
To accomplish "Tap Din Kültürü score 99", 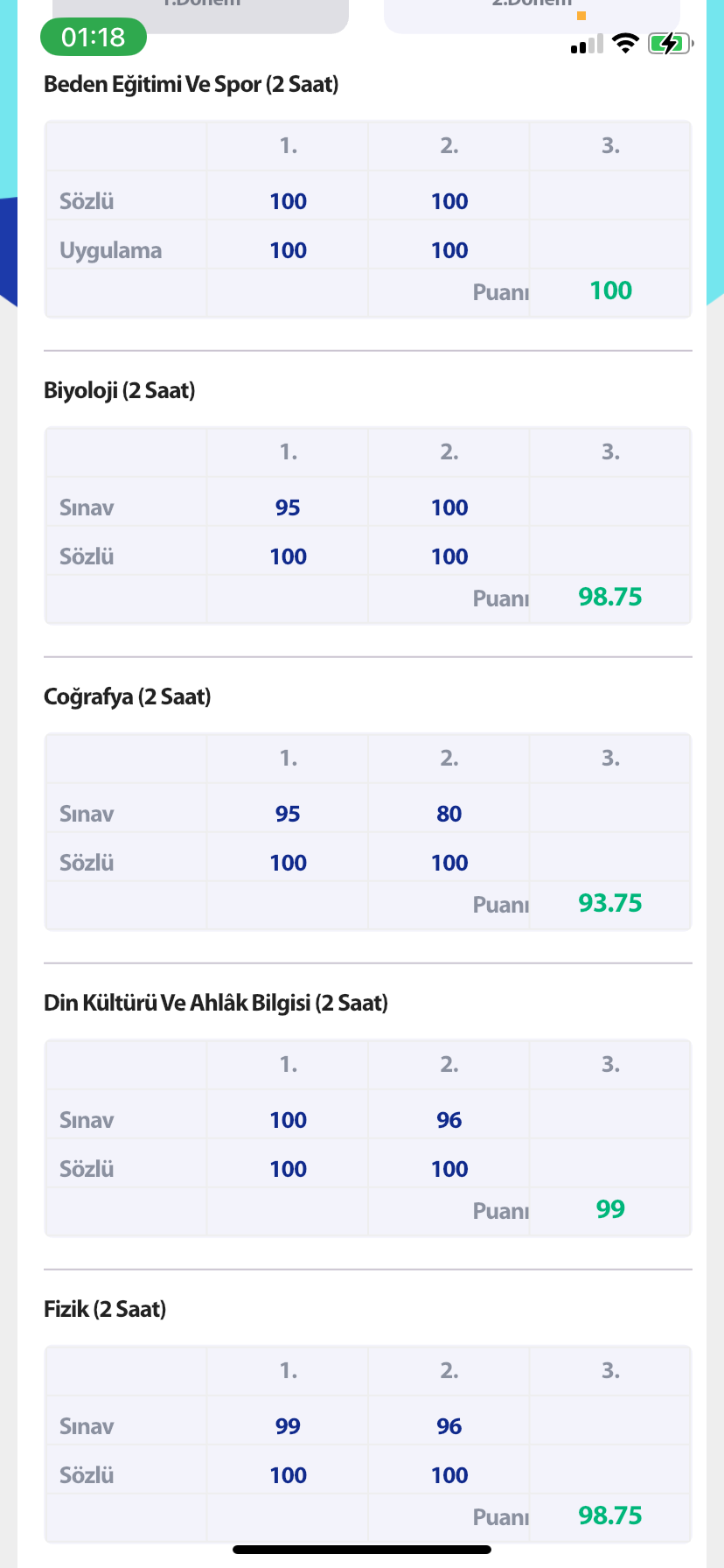I will tap(610, 1209).
